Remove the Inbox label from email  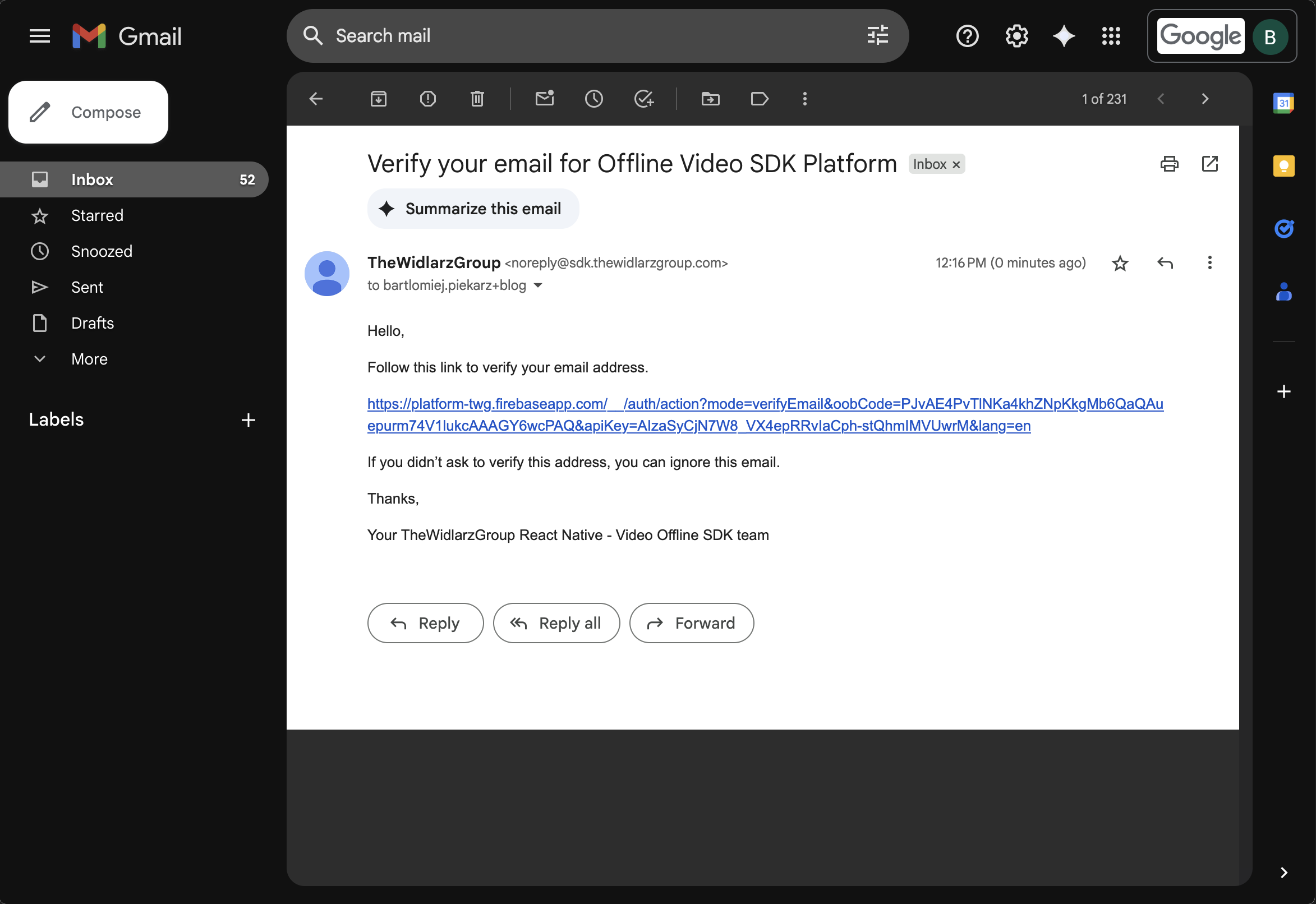point(956,164)
